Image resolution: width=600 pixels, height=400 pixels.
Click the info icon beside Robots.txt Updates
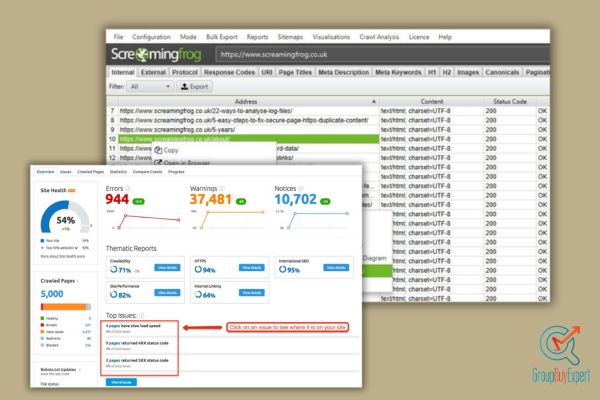pyautogui.click(x=80, y=369)
